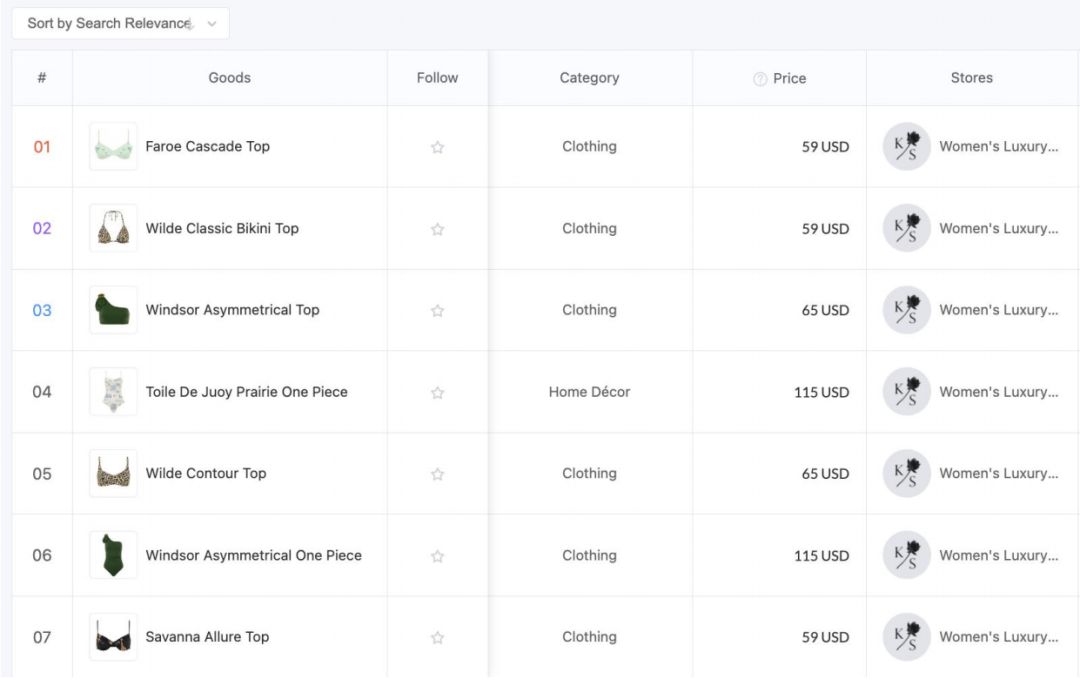
Task: Toggle follow star for Windsor Asymmetrical Top
Action: (x=437, y=311)
